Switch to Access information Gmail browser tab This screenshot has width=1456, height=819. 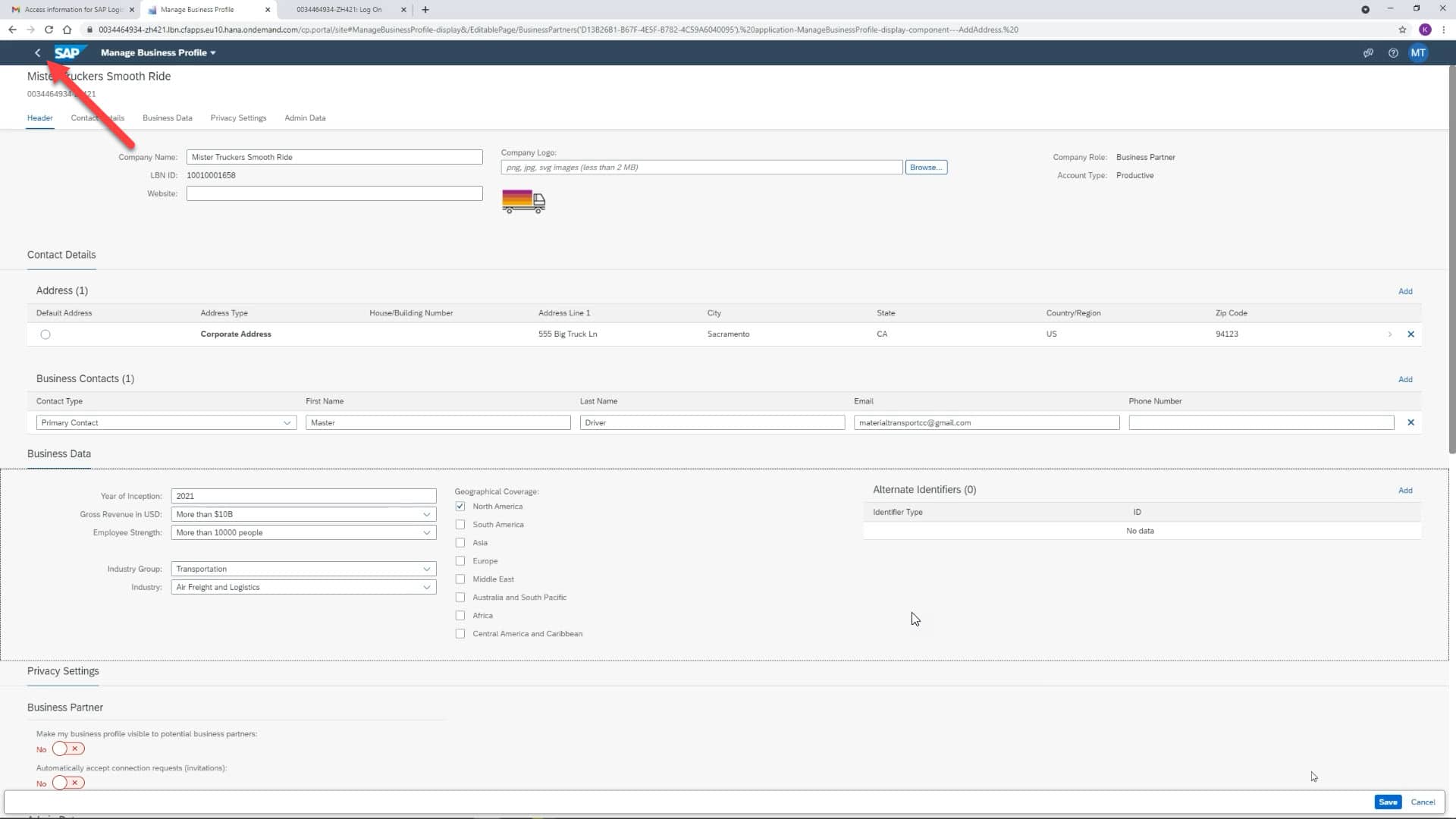pos(72,10)
